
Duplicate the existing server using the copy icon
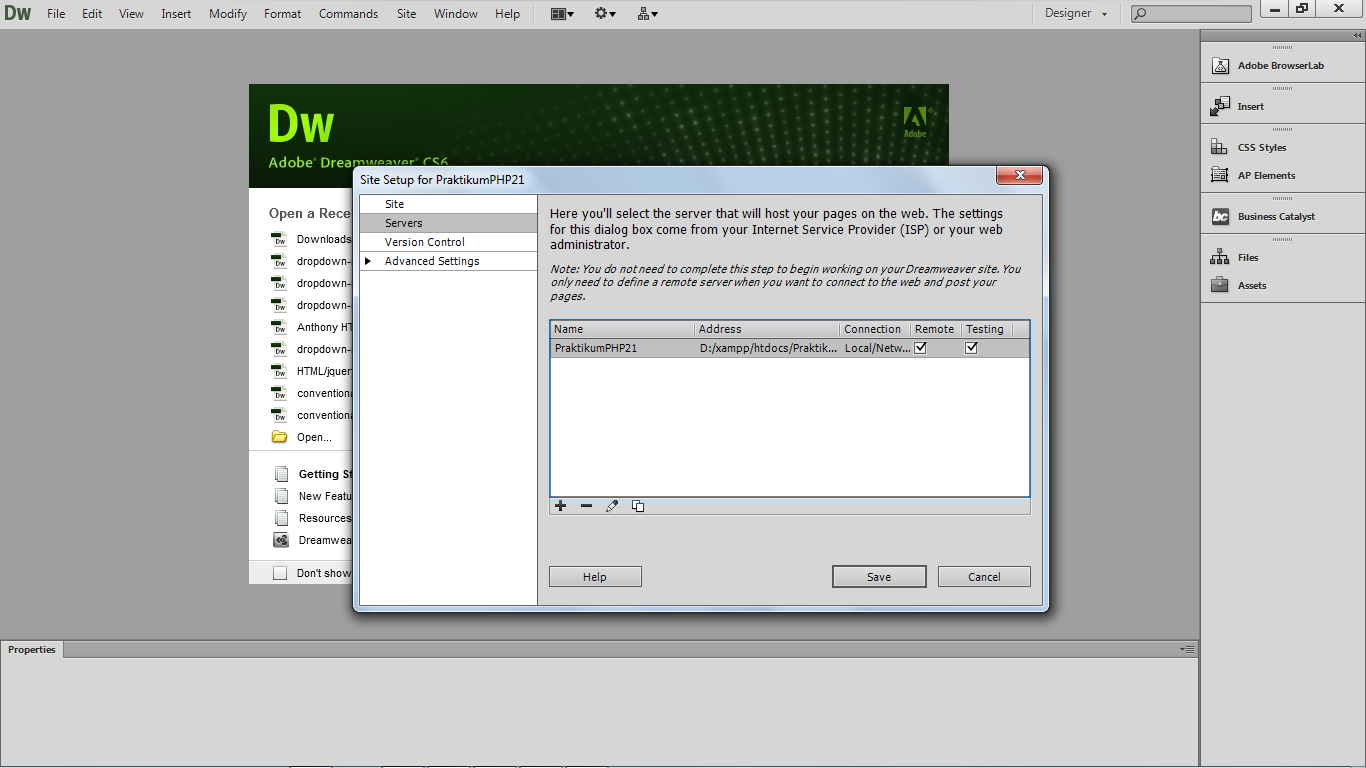pos(638,506)
